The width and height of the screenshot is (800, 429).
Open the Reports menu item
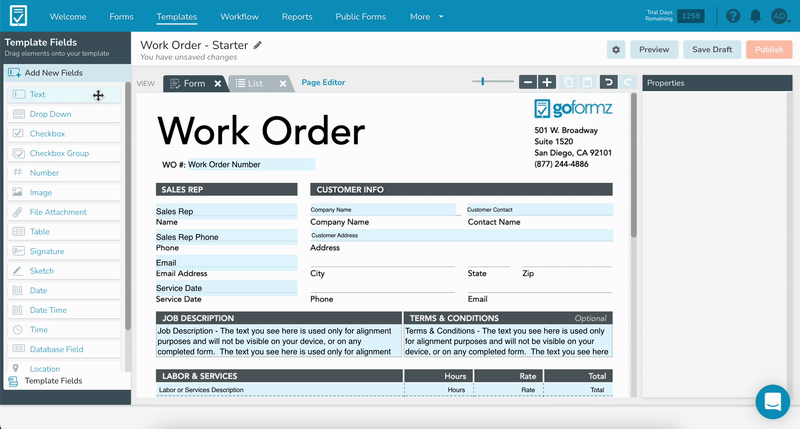tap(297, 17)
